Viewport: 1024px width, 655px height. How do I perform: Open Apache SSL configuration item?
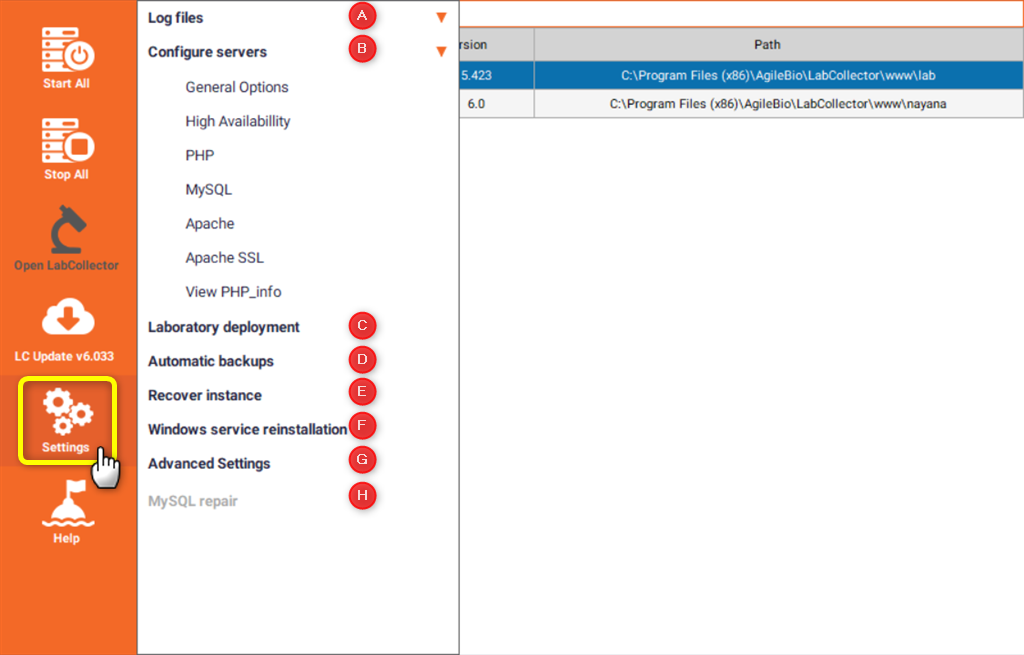(x=225, y=257)
